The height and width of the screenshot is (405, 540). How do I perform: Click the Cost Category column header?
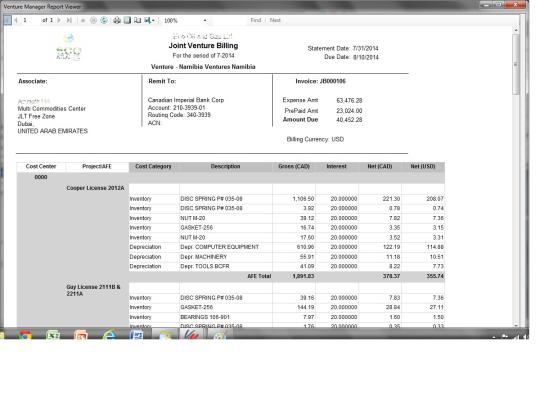pyautogui.click(x=153, y=166)
